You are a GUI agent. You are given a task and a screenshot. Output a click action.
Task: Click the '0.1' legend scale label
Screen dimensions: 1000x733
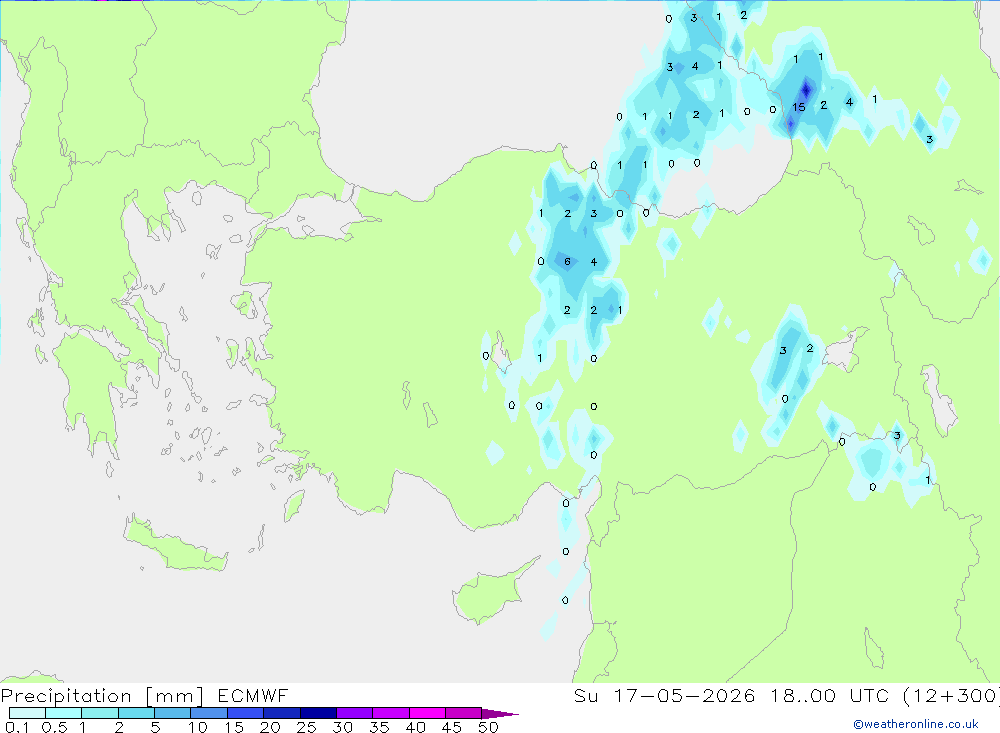tap(17, 727)
